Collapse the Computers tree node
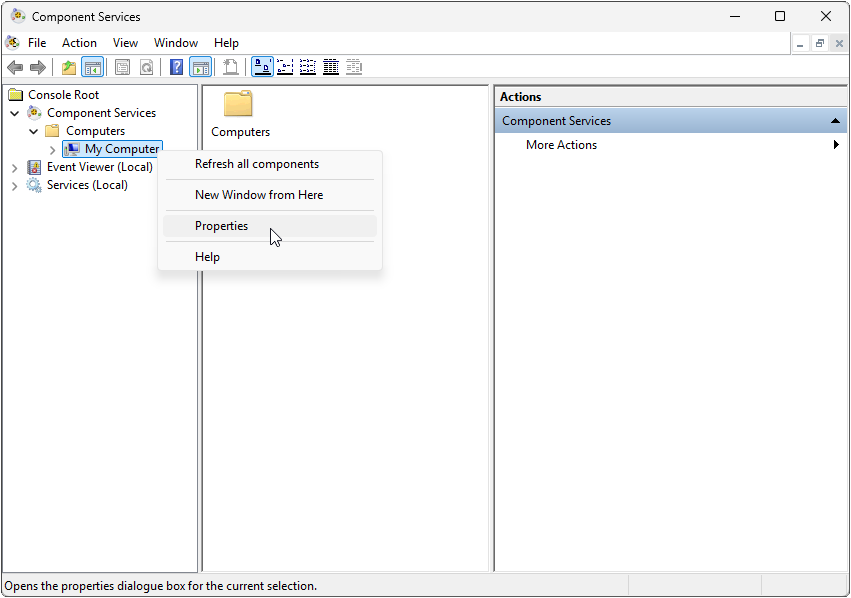Image resolution: width=851 pixels, height=598 pixels. pos(33,130)
